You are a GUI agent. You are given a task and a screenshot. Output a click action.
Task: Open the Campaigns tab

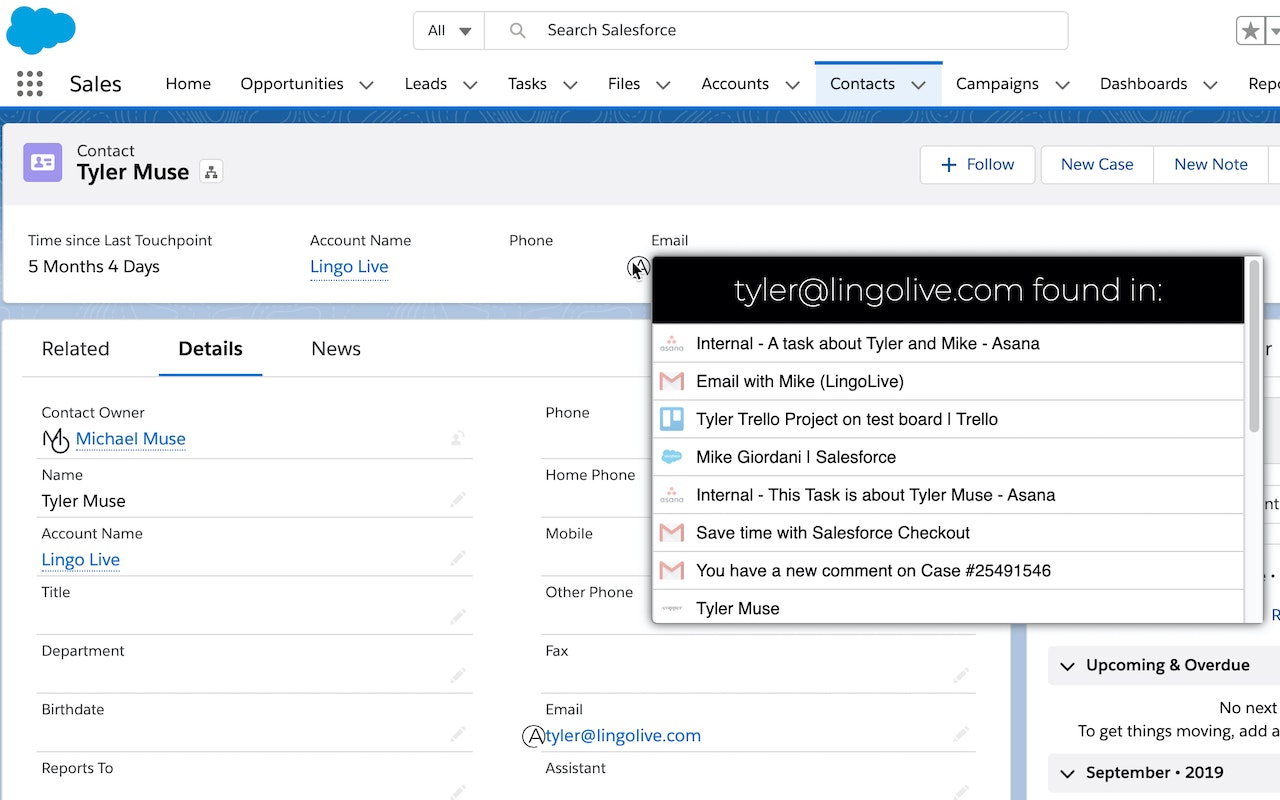point(997,84)
